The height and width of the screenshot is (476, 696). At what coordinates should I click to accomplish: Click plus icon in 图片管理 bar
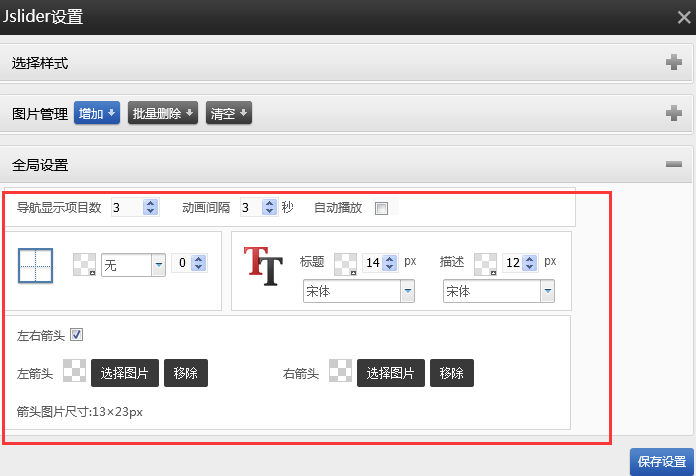pos(674,113)
